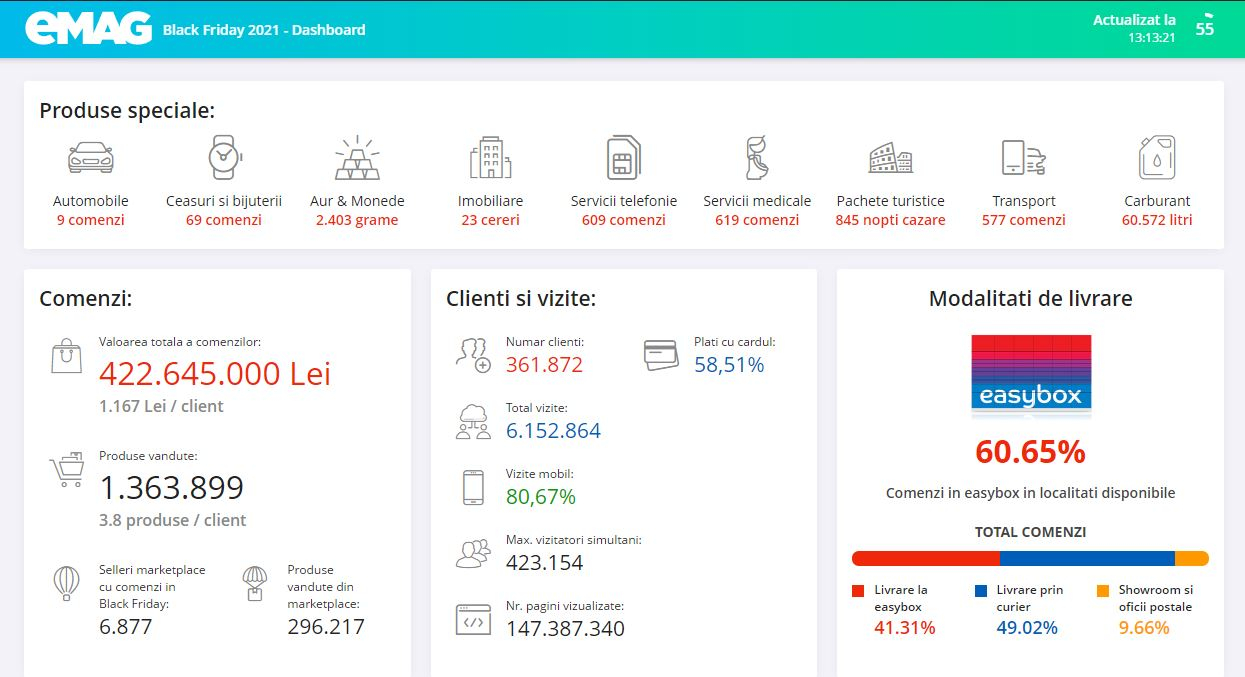The image size is (1245, 677).
Task: Click the shopping bag icon in Comenzi panel
Action: pyautogui.click(x=66, y=355)
